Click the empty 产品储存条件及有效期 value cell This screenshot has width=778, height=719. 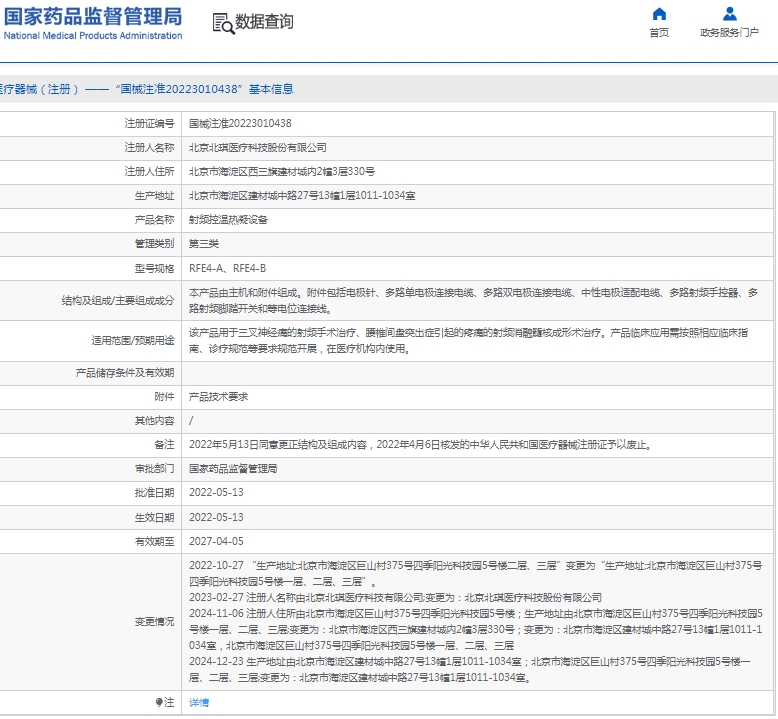pyautogui.click(x=477, y=373)
